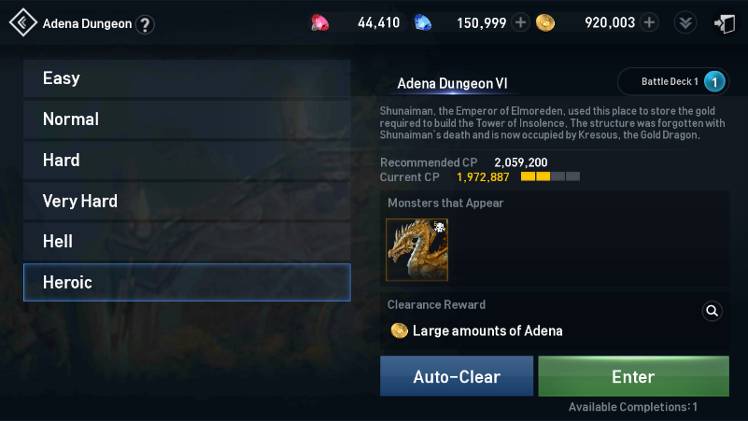Image resolution: width=748 pixels, height=421 pixels.
Task: Tap the blue diamond currency icon
Action: 423,23
